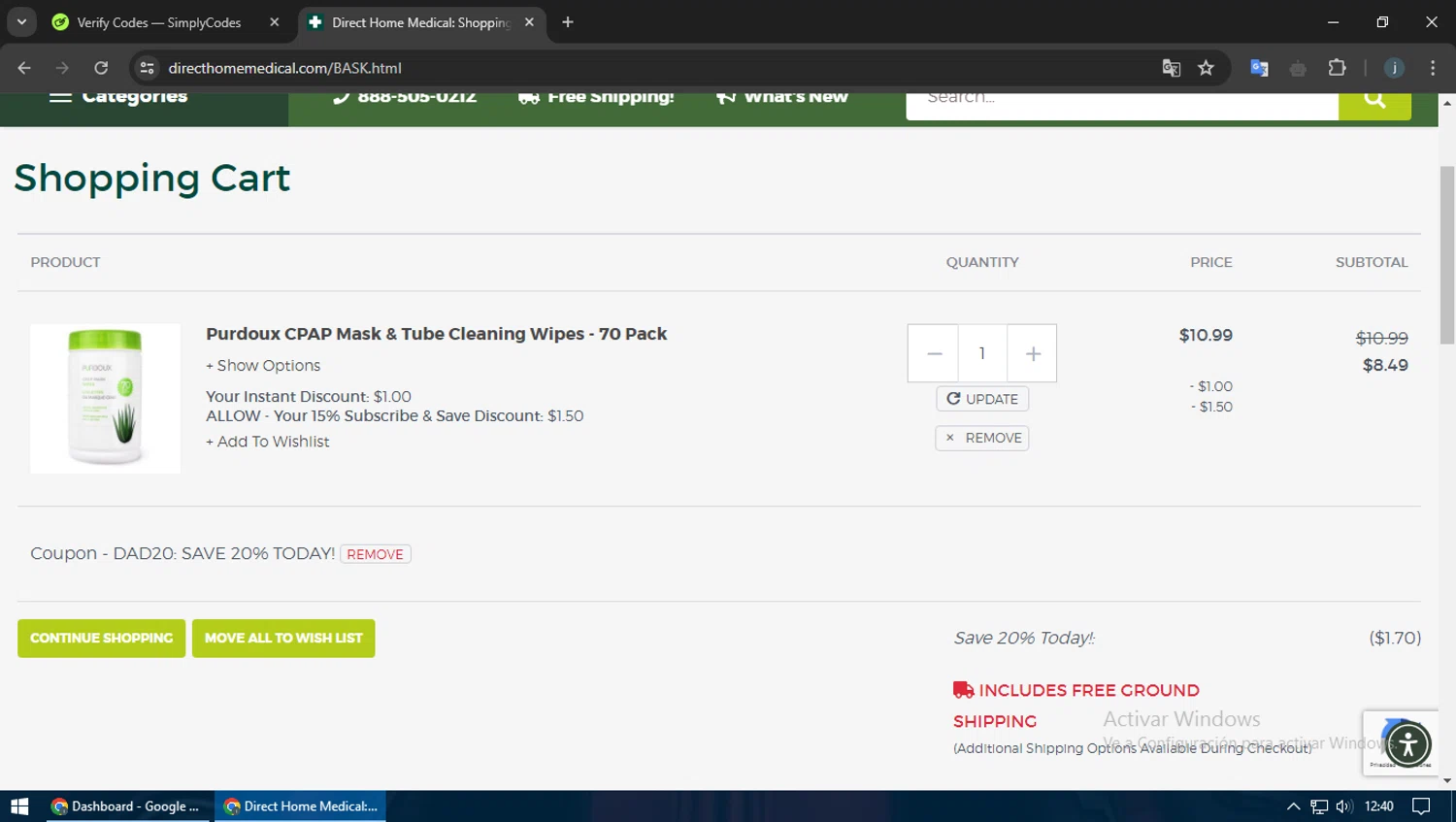
Task: Click the 15% Subscribe & Save Discount line
Action: pyautogui.click(x=394, y=416)
